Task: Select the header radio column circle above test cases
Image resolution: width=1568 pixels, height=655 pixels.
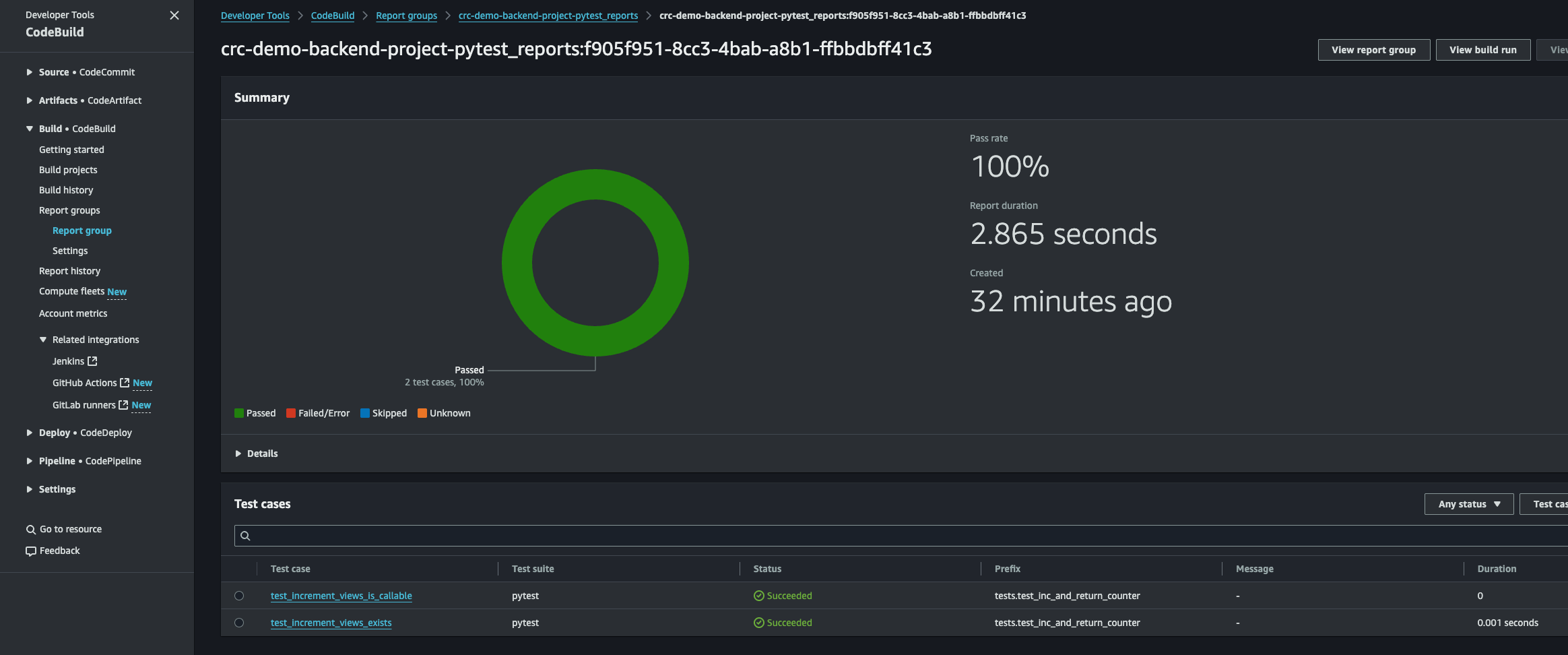Action: coord(239,569)
